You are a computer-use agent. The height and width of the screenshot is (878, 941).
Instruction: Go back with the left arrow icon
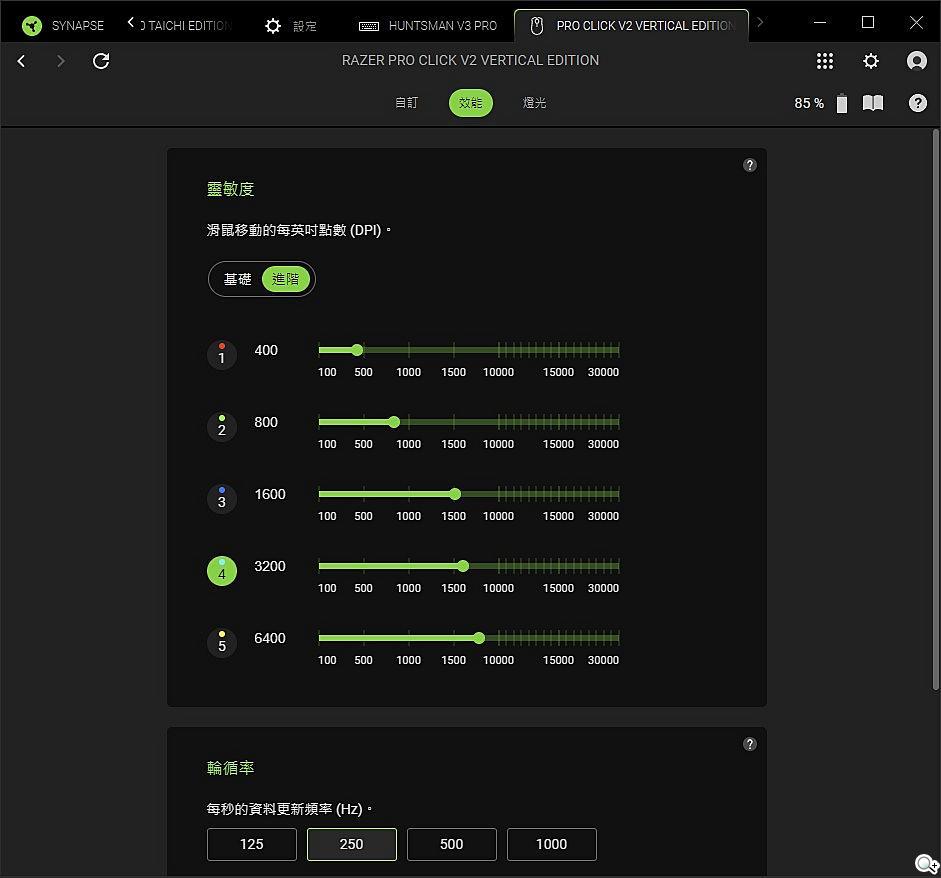tap(21, 61)
